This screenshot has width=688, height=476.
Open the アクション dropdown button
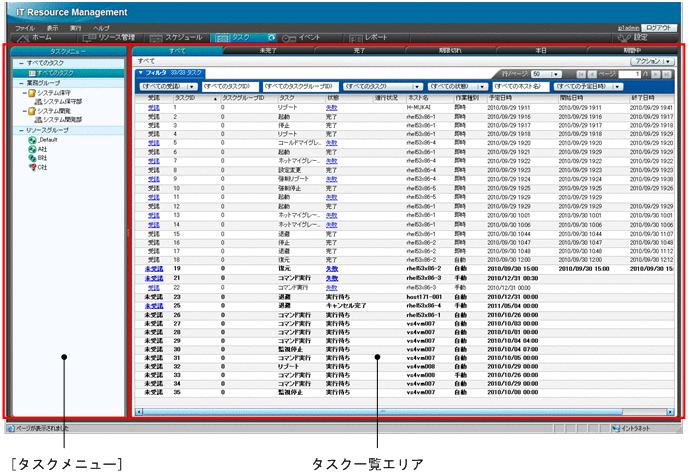tap(652, 61)
